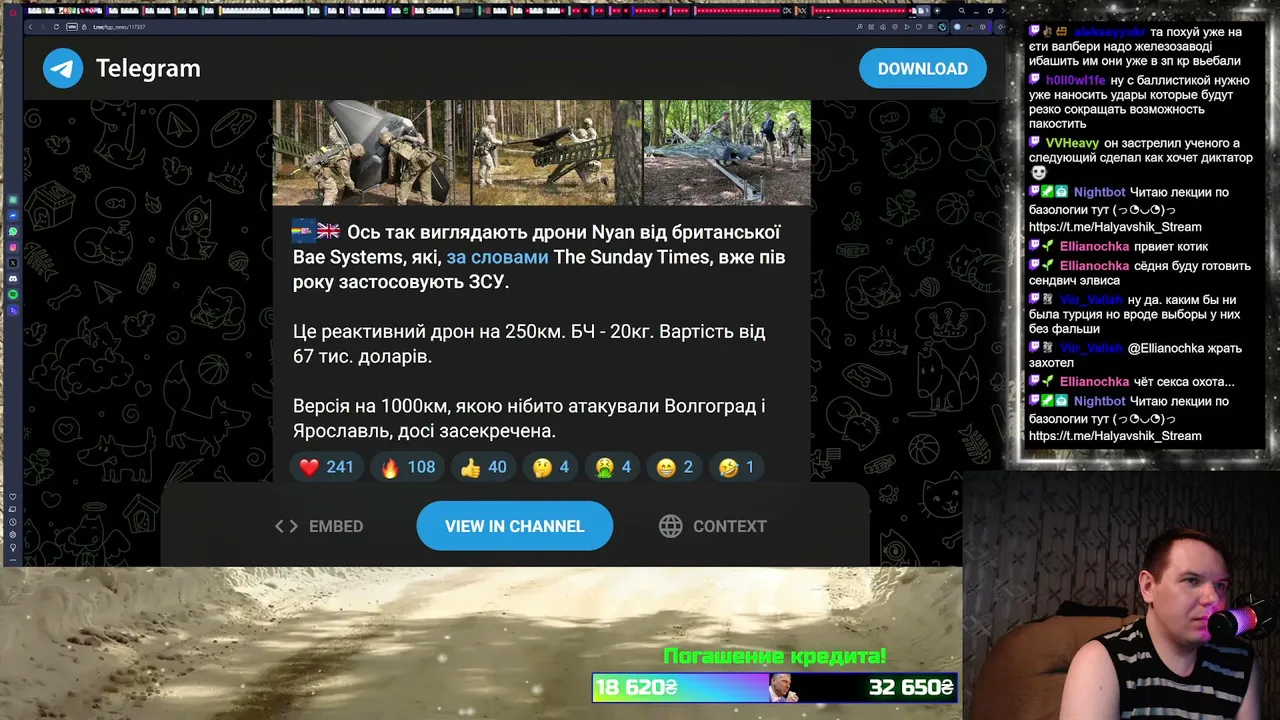The height and width of the screenshot is (720, 1280).
Task: Click the DOWNLOAD button
Action: tap(922, 68)
